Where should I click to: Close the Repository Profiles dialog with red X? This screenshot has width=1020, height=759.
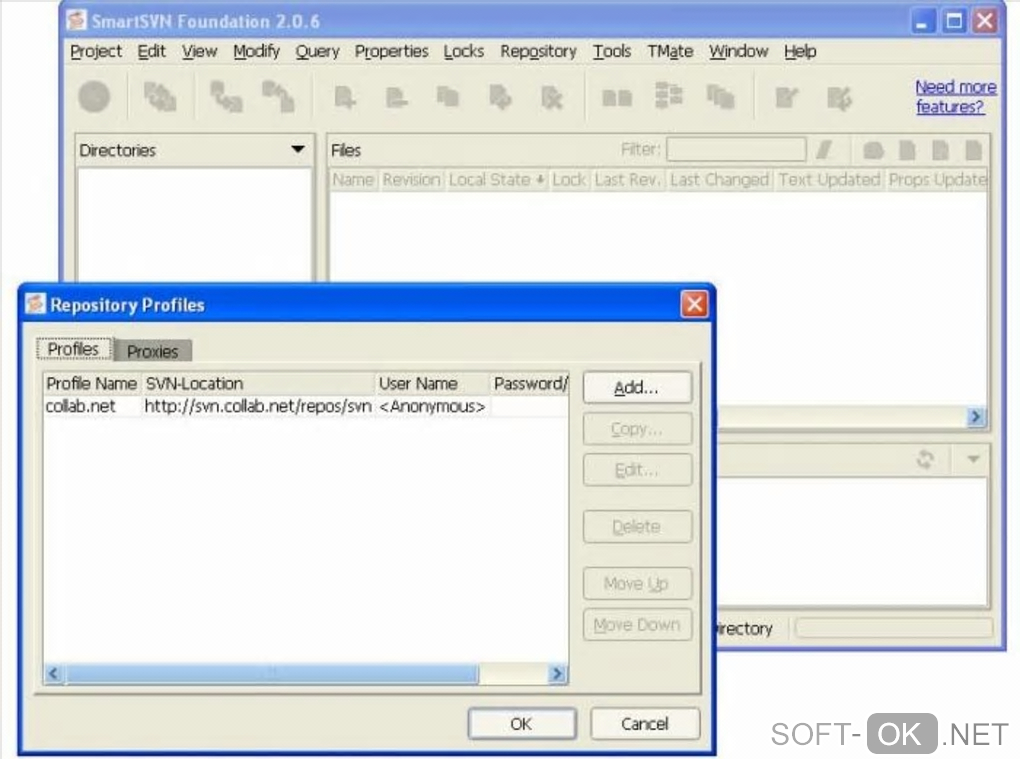tap(694, 304)
